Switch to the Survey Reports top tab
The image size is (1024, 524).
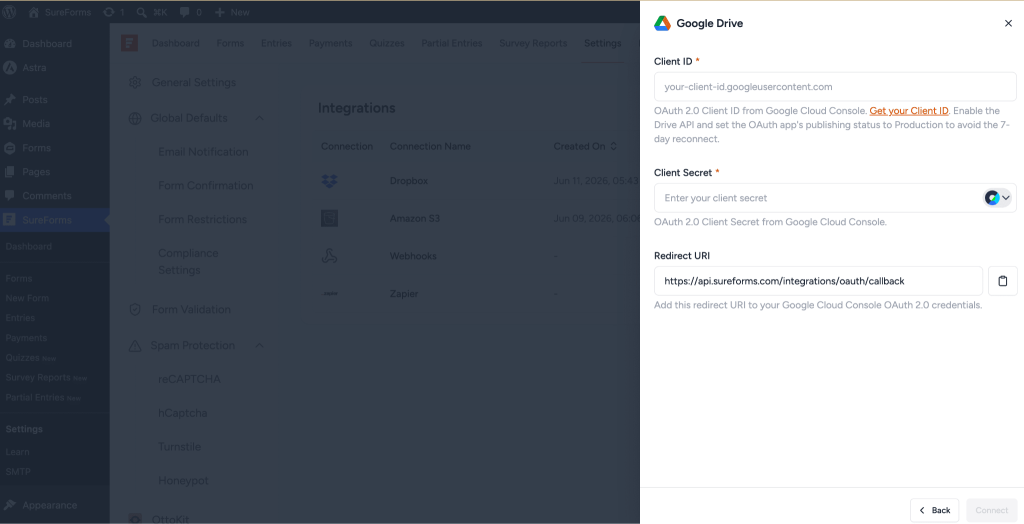tap(533, 43)
